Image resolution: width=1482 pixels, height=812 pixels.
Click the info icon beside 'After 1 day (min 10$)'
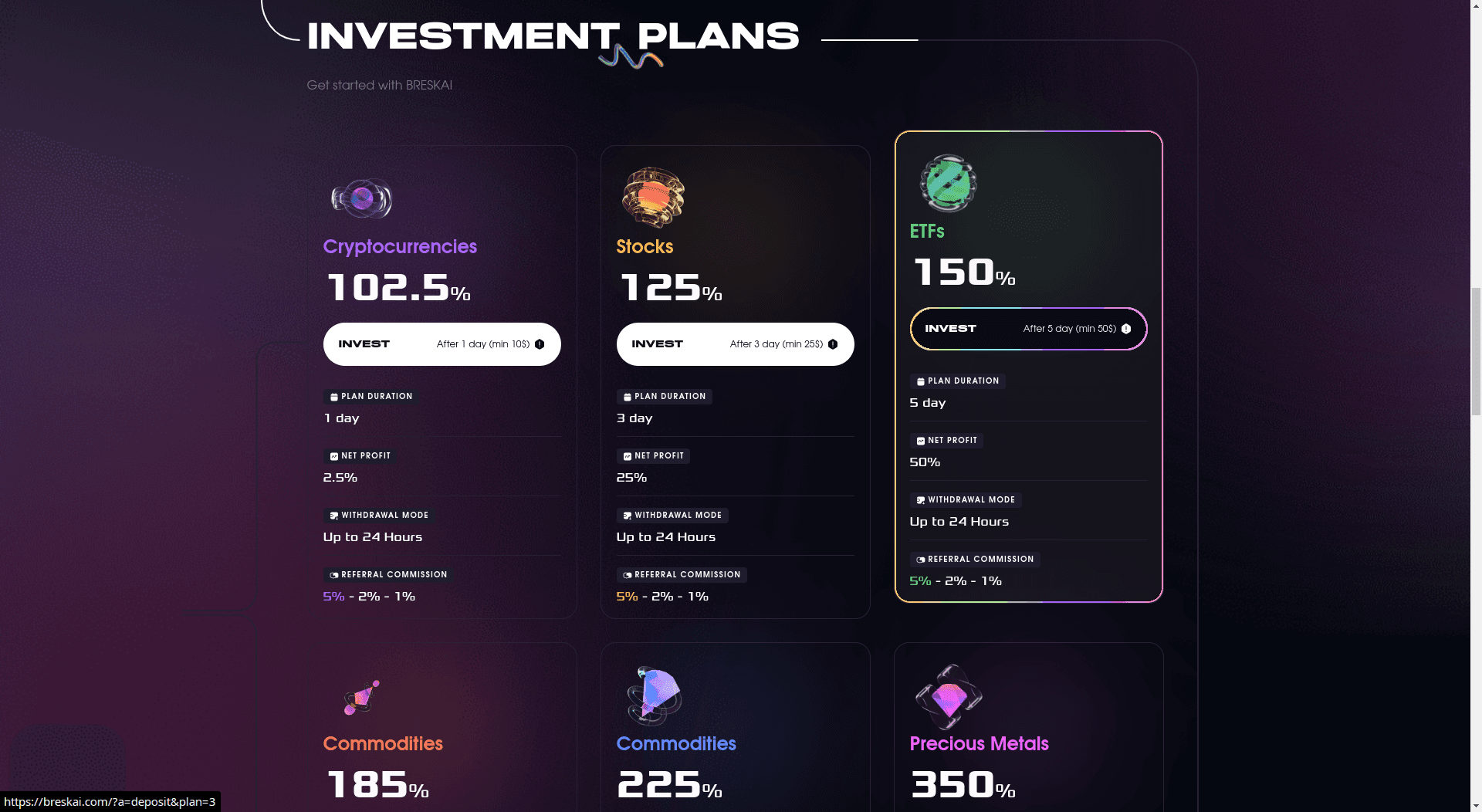point(538,344)
